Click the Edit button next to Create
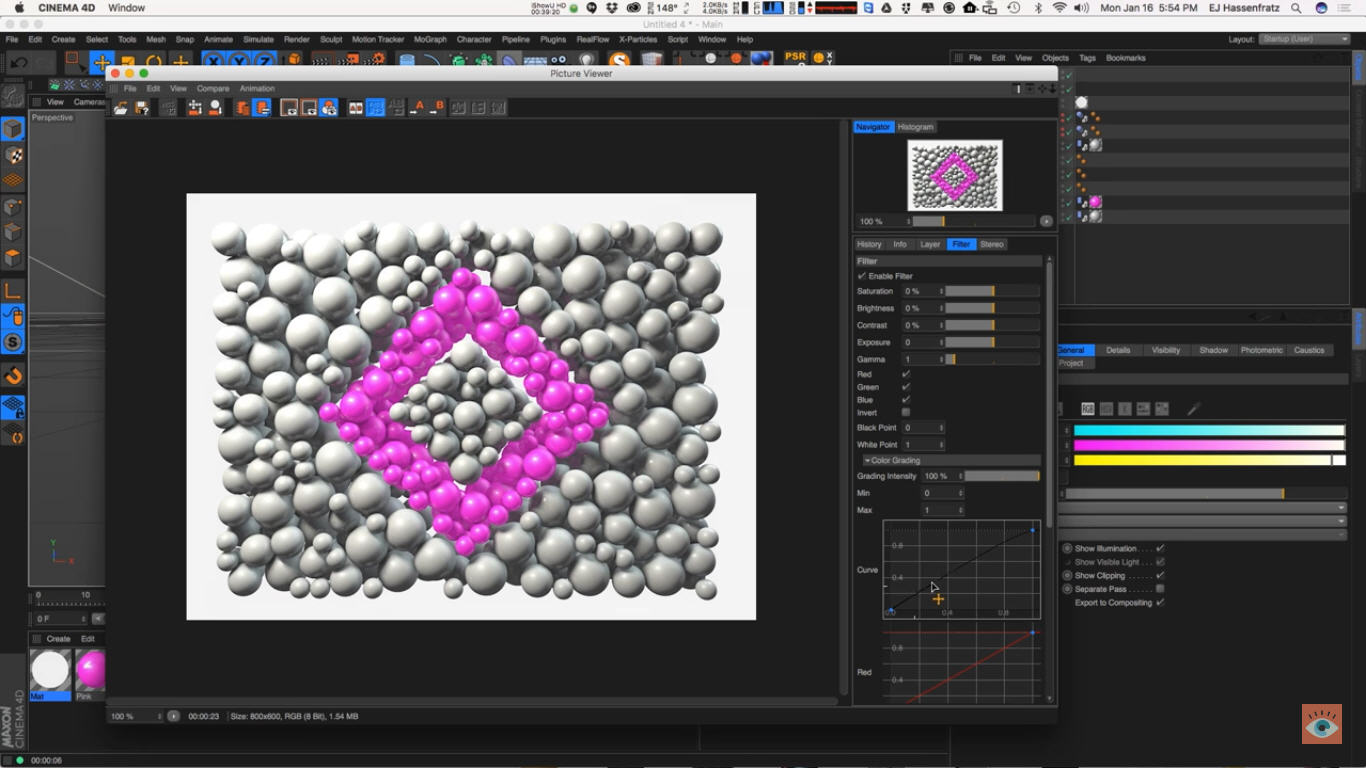 (x=87, y=638)
